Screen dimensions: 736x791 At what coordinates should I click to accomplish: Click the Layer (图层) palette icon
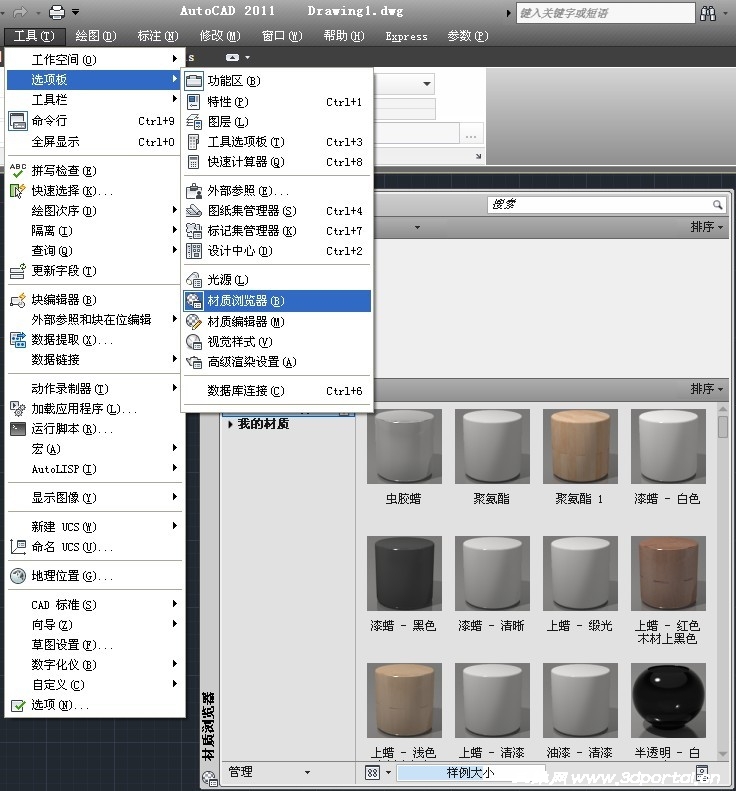coord(194,122)
